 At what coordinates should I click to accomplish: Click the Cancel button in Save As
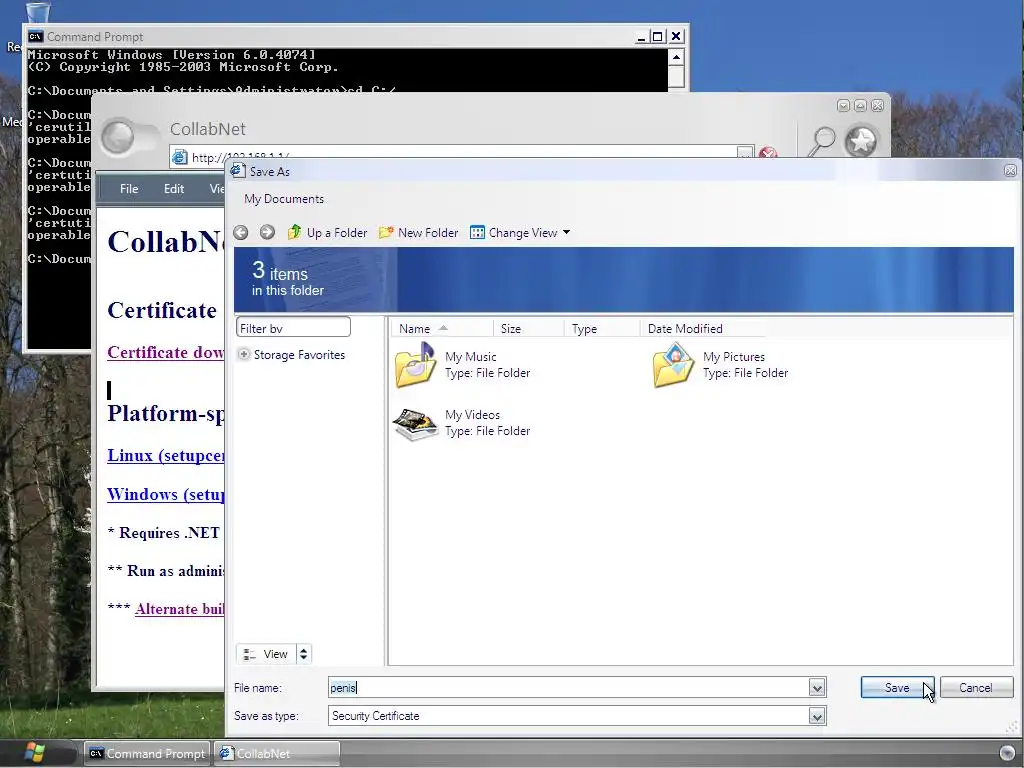click(976, 687)
